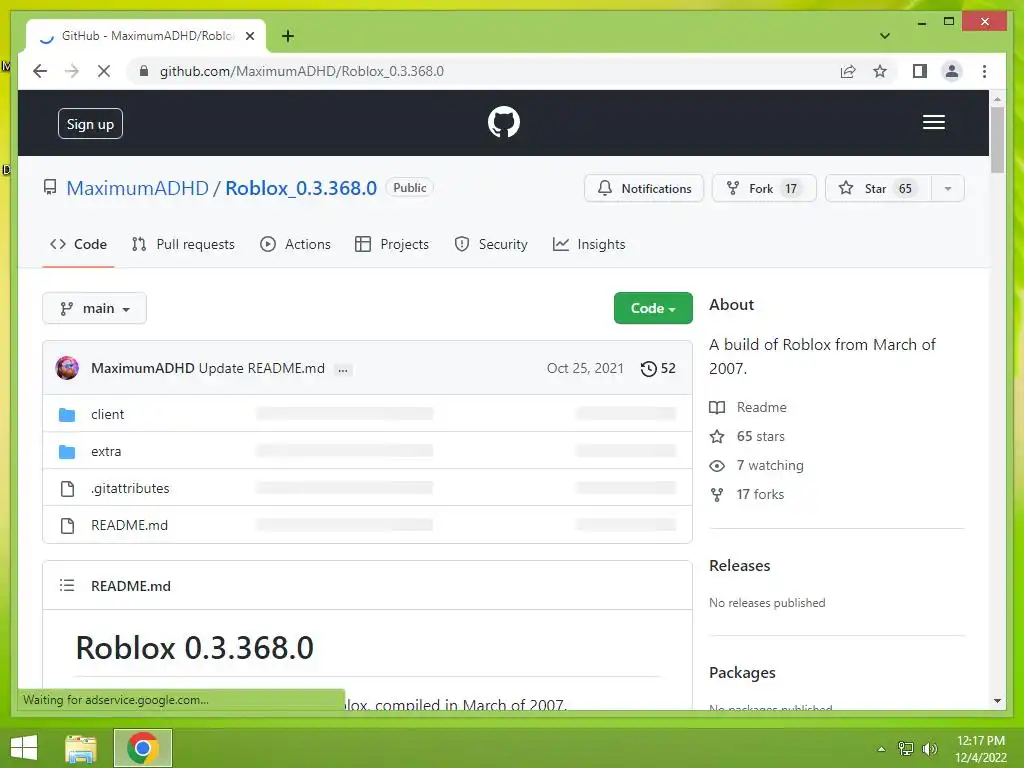Star the repository
Screen dimensions: 1024x768
pos(878,189)
